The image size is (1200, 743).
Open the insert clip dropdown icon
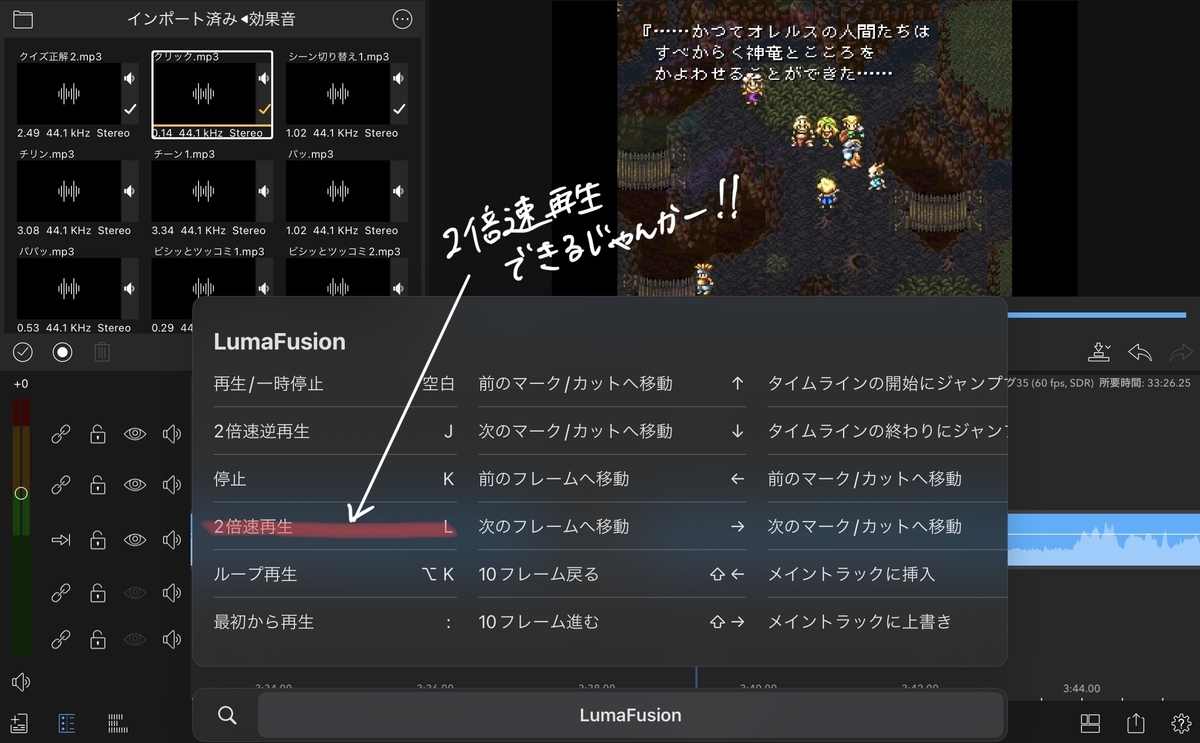coord(1100,352)
